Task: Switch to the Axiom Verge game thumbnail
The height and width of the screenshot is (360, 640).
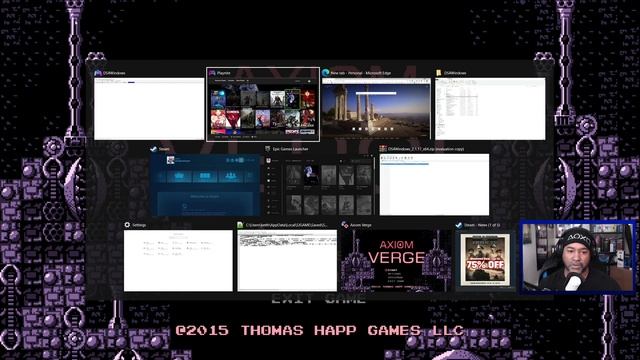Action: coord(396,260)
